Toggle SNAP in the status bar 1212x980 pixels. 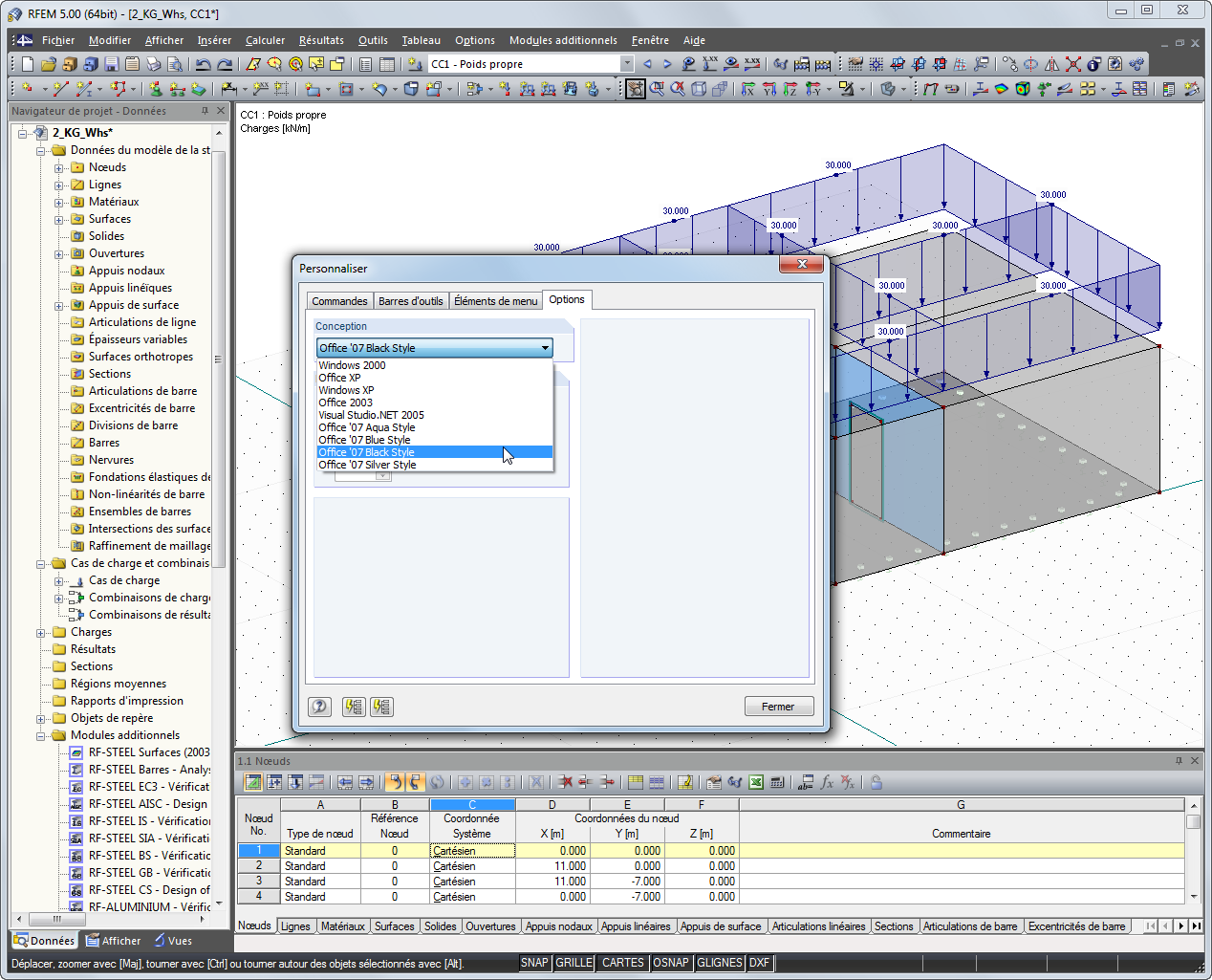click(x=534, y=963)
